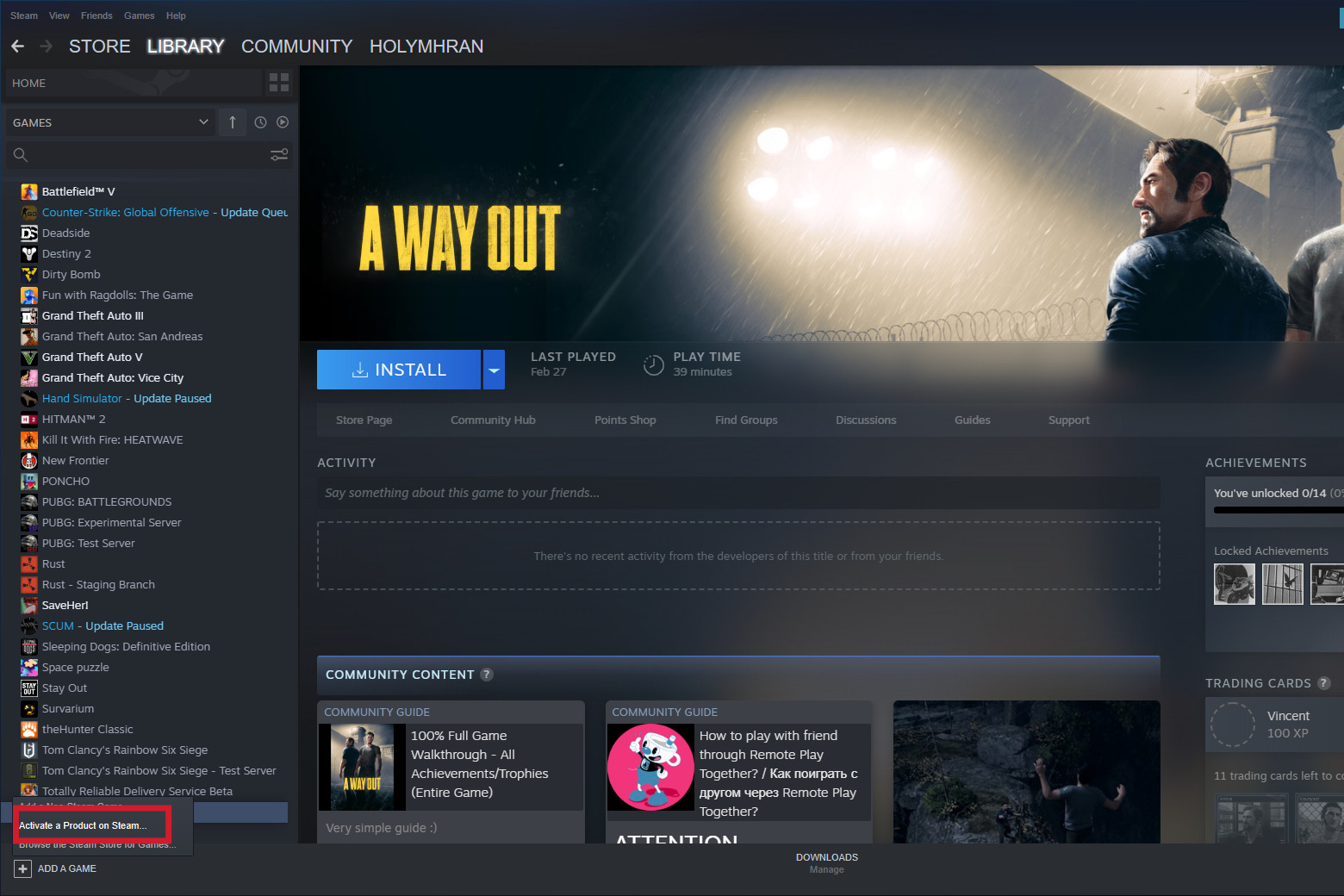Click the Destiny 2 game icon

point(29,254)
